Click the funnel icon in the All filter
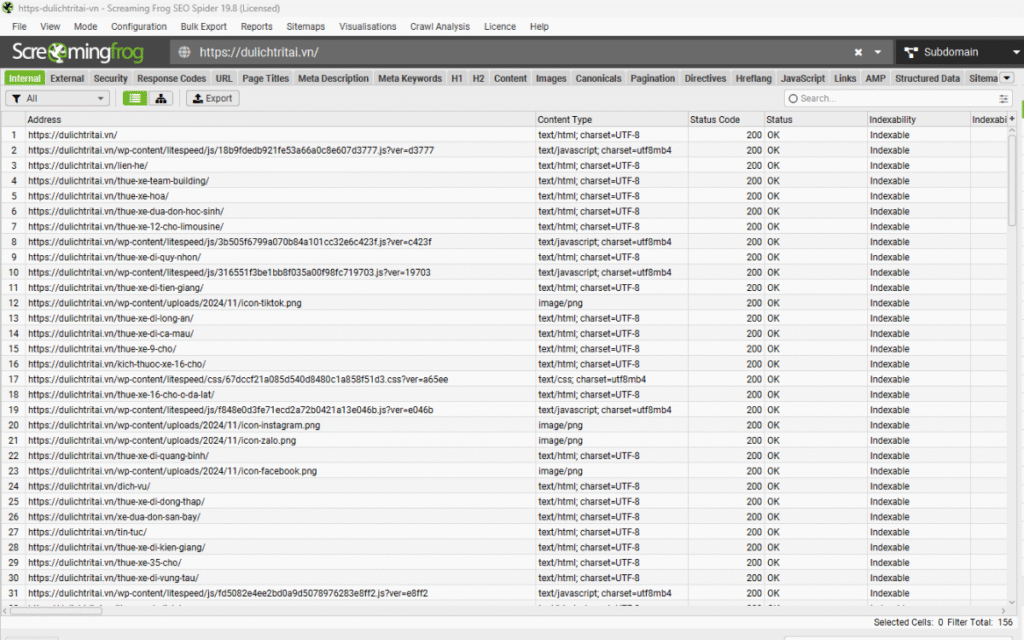 point(17,98)
